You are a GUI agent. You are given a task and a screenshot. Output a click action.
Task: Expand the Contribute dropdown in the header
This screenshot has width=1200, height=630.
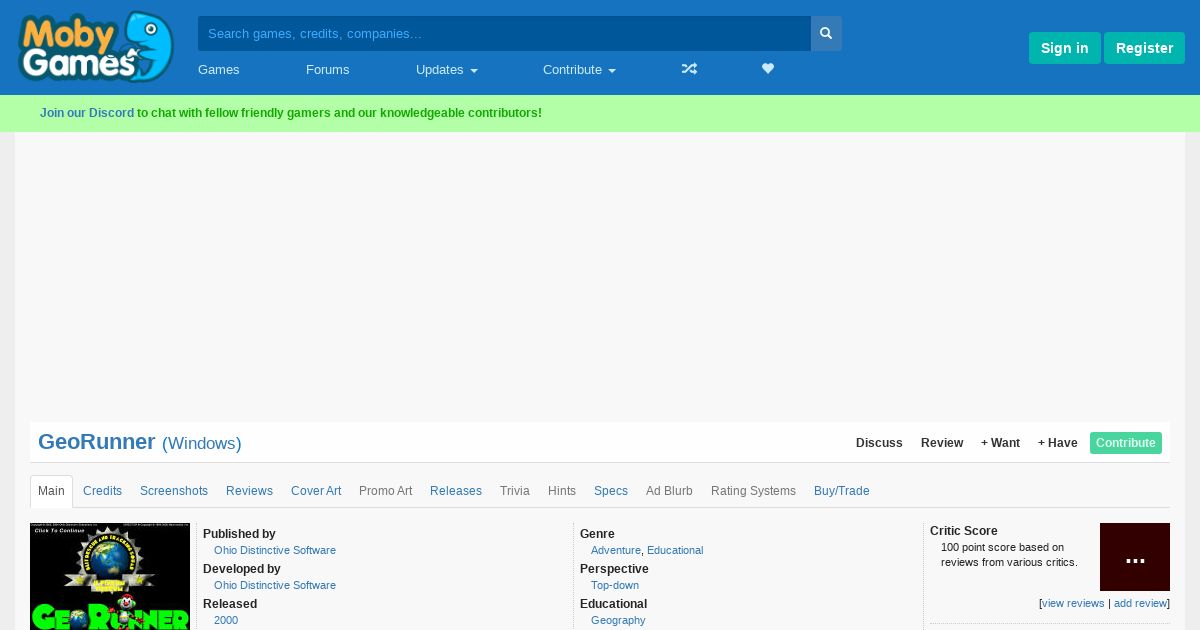point(579,69)
